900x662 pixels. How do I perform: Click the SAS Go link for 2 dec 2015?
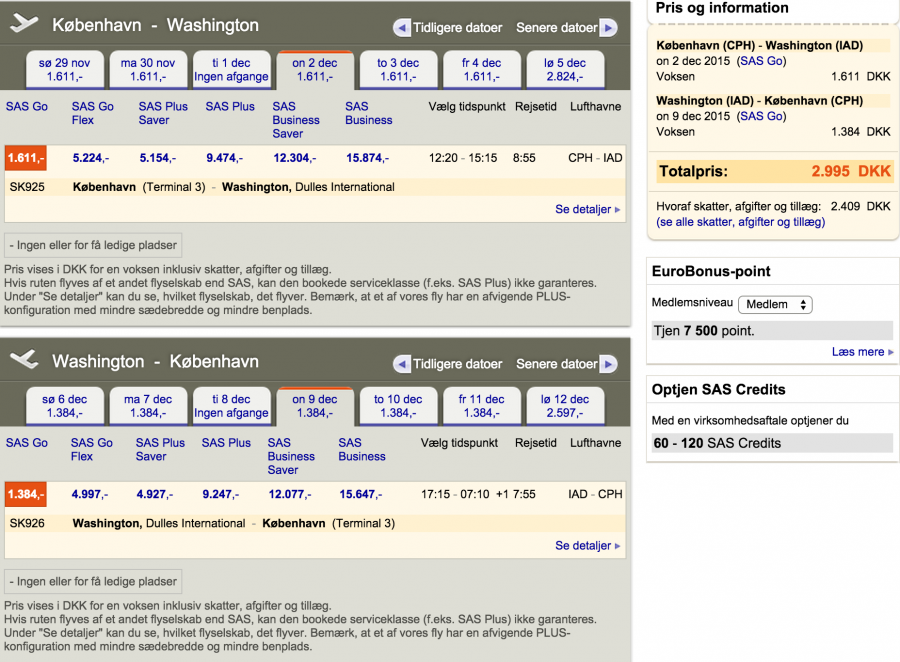pyautogui.click(x=761, y=61)
